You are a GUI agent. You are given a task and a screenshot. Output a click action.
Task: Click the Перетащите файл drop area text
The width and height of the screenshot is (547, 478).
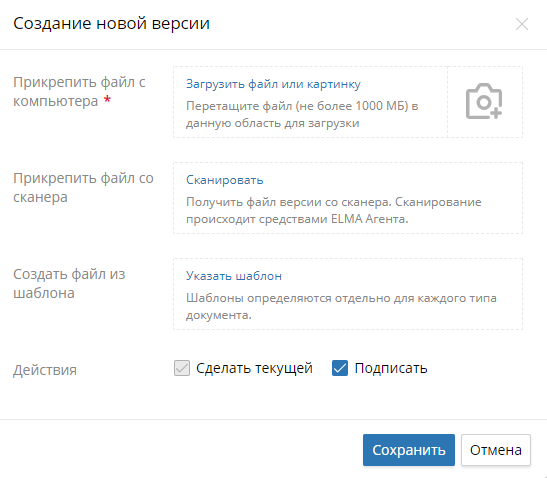[302, 114]
